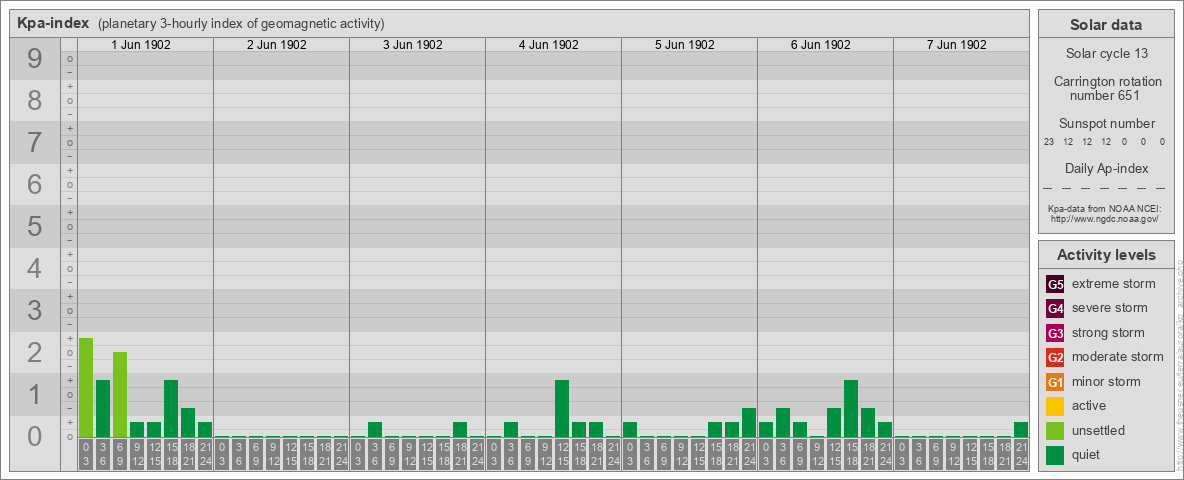The height and width of the screenshot is (480, 1184).
Task: Click the 5 Jun 0-3h bar
Action: click(x=630, y=429)
